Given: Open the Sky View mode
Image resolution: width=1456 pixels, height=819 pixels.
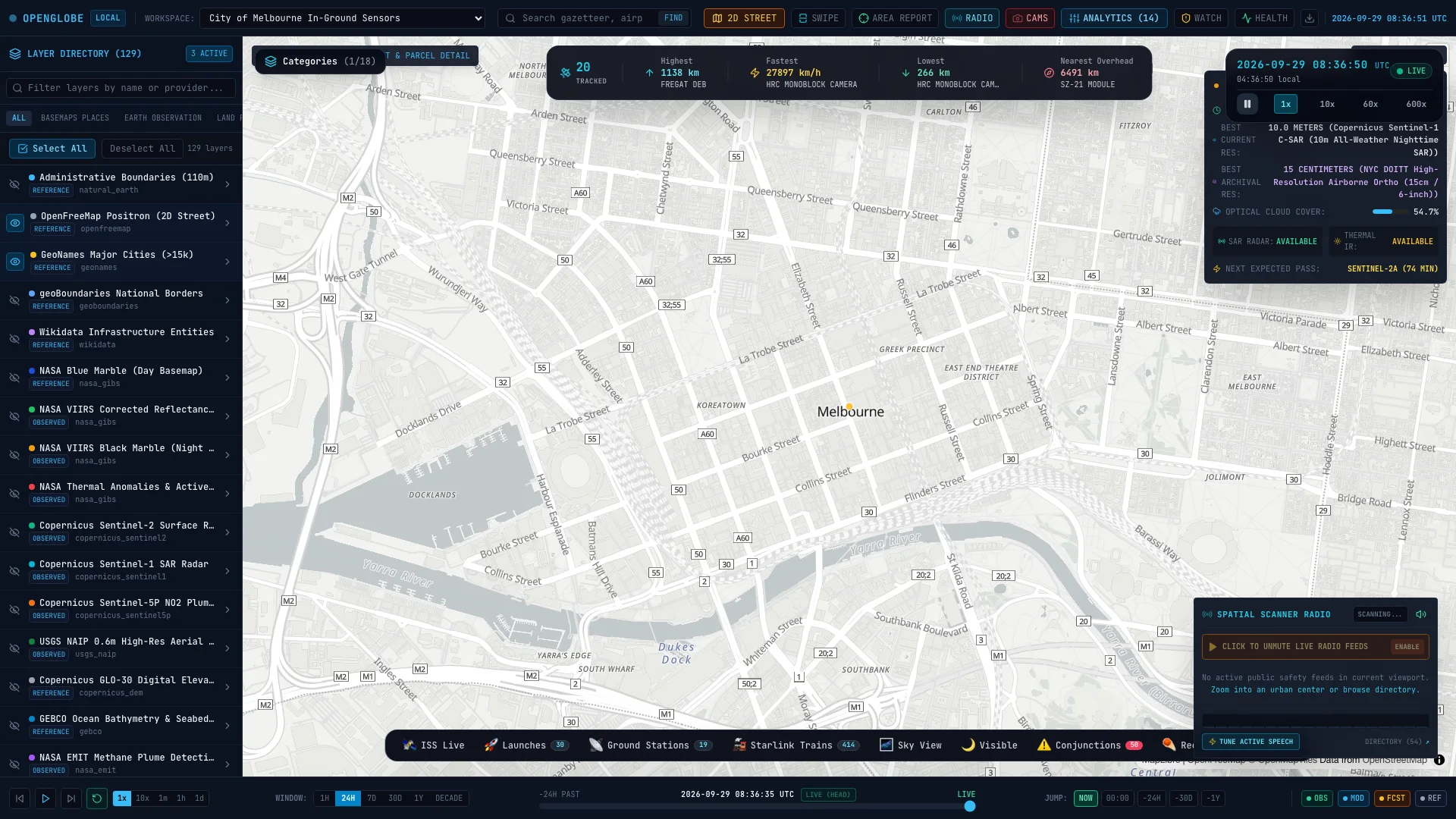Looking at the screenshot, I should click(x=911, y=745).
